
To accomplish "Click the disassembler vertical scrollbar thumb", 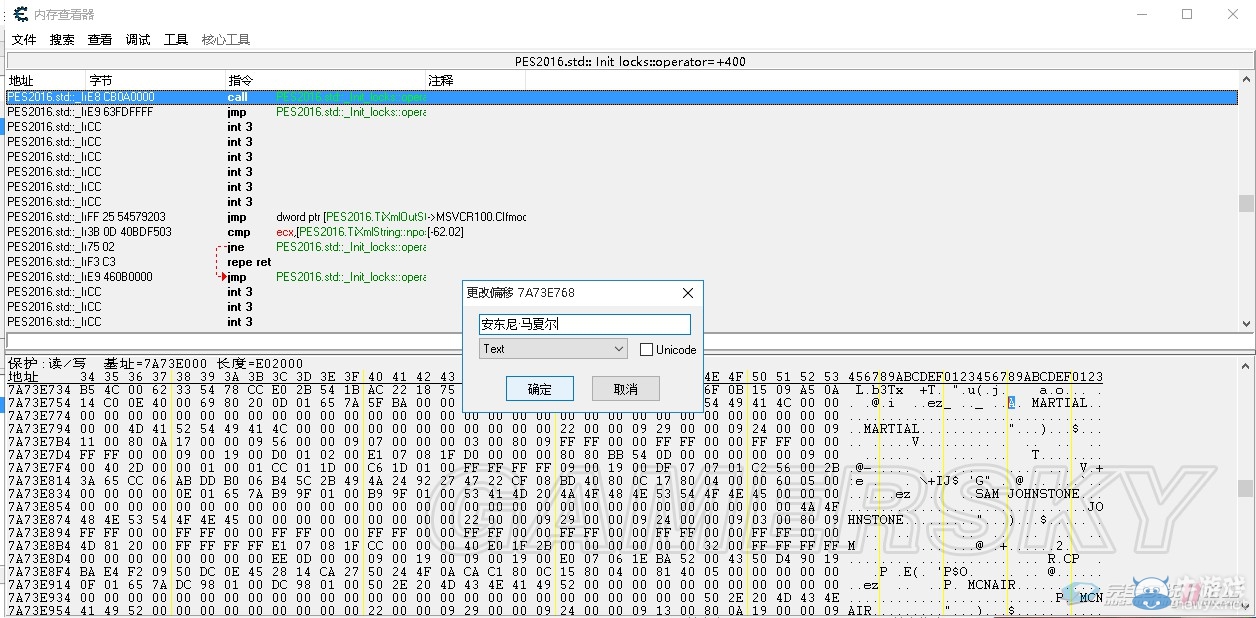I will click(x=1246, y=203).
